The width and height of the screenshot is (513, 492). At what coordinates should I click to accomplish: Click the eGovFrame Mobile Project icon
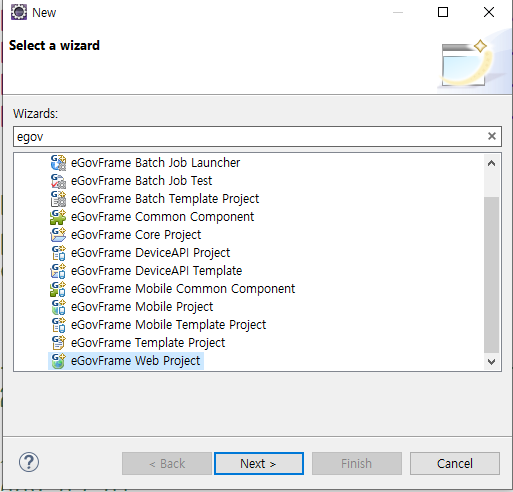click(x=58, y=307)
